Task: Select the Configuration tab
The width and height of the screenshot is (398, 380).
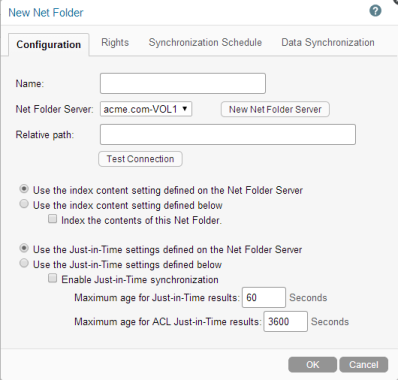Action: click(49, 44)
